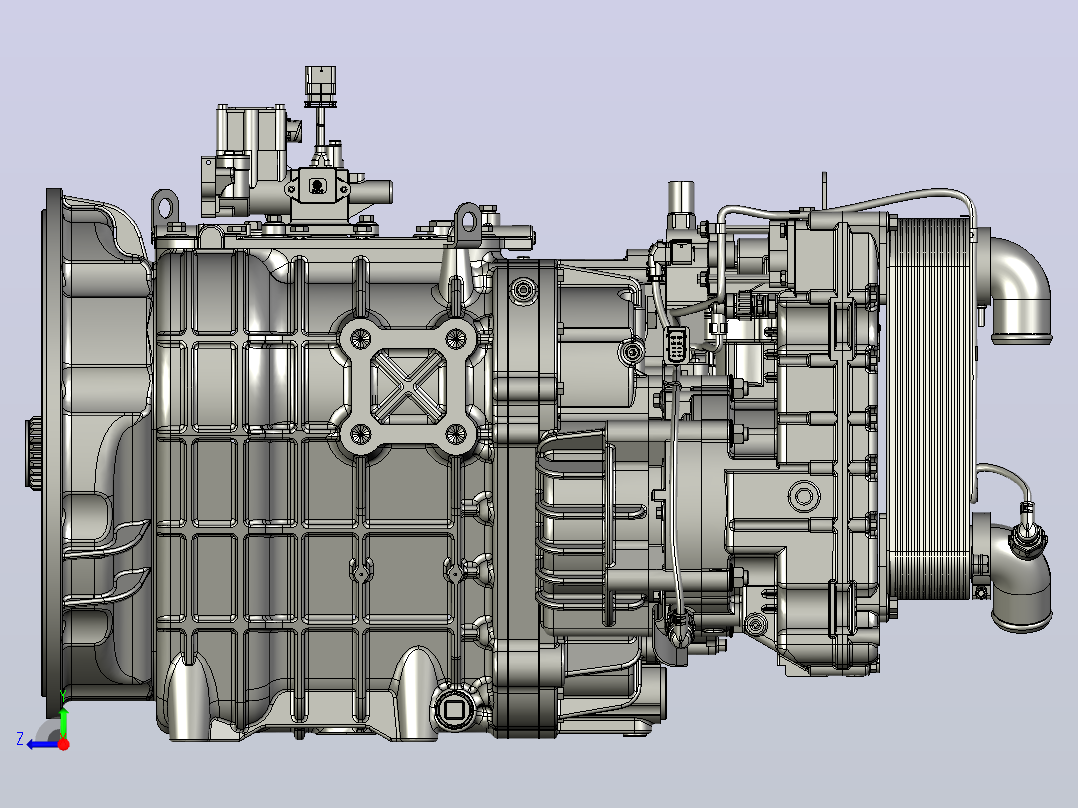Image resolution: width=1078 pixels, height=808 pixels.
Task: Select the square four-bolt cover plate with X ribs
Action: [408, 386]
